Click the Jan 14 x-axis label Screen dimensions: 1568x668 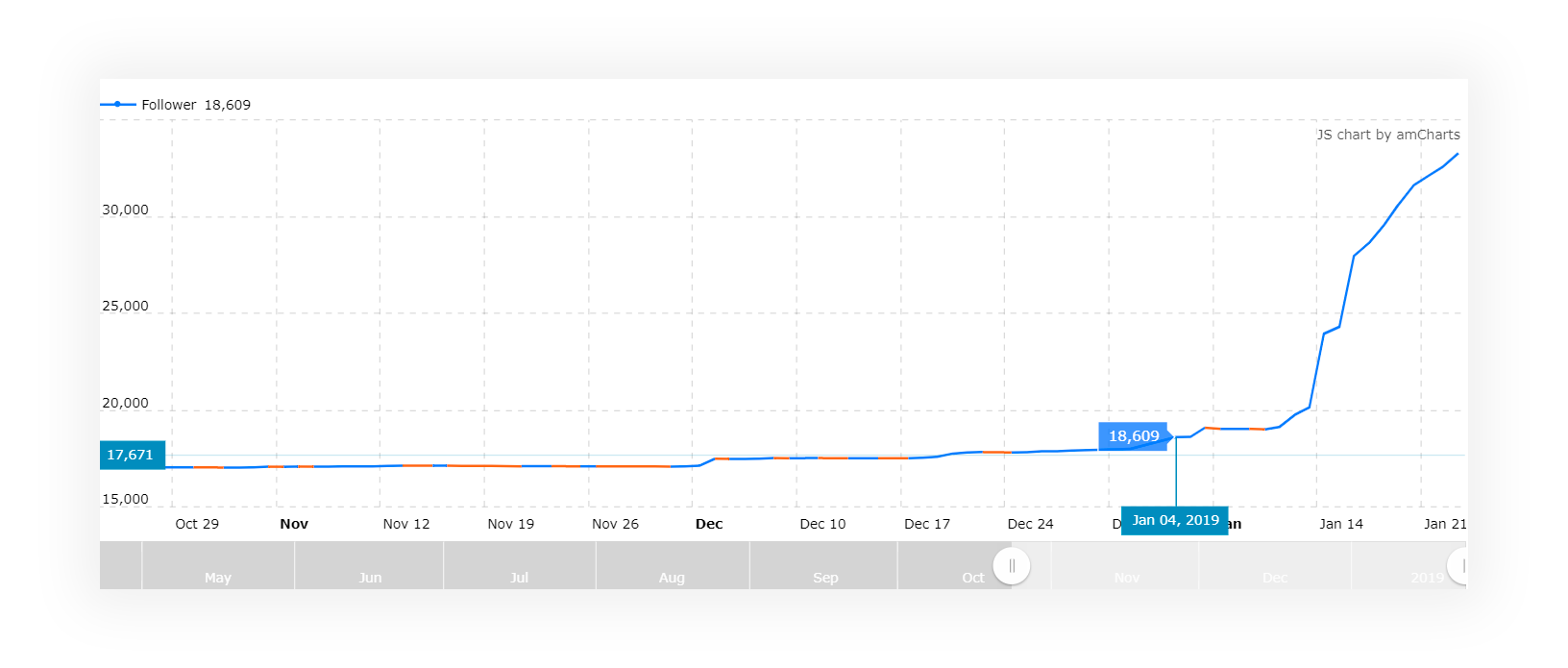click(x=1340, y=524)
